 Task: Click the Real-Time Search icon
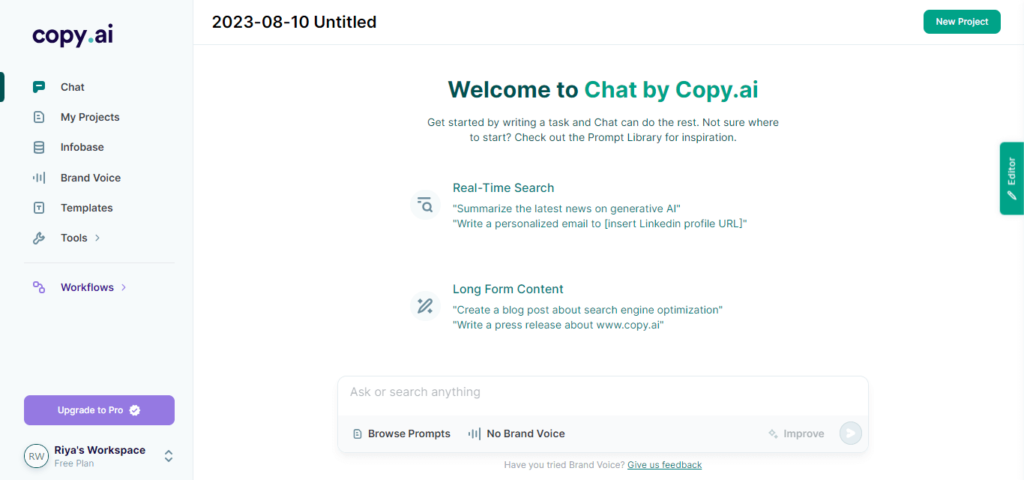coord(426,205)
